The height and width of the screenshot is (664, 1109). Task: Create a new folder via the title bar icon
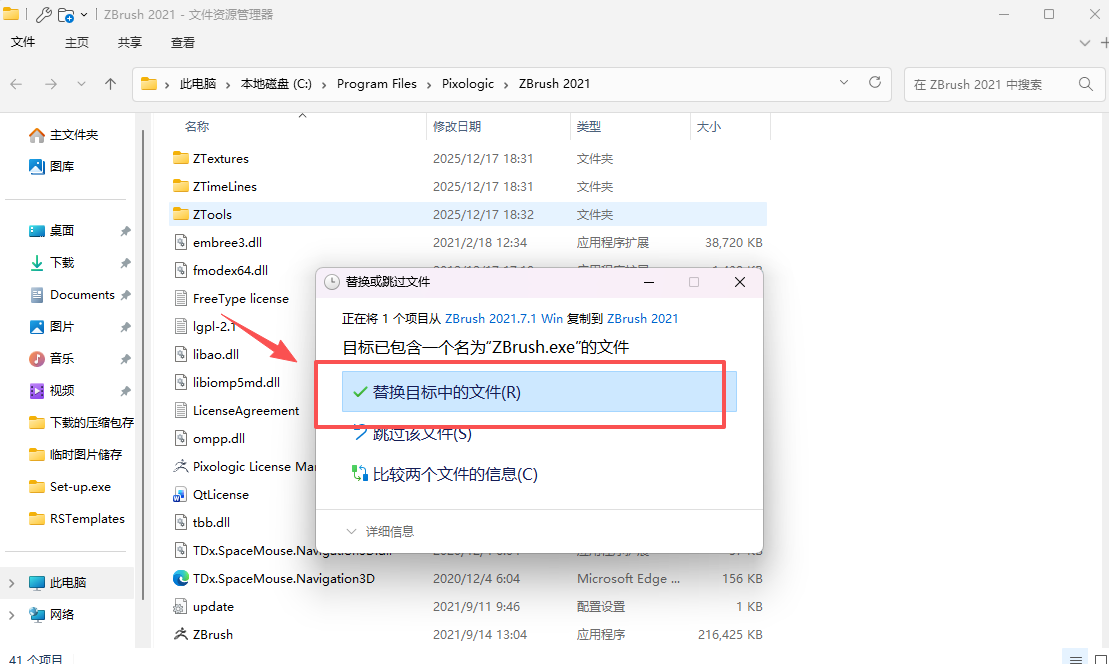67,13
